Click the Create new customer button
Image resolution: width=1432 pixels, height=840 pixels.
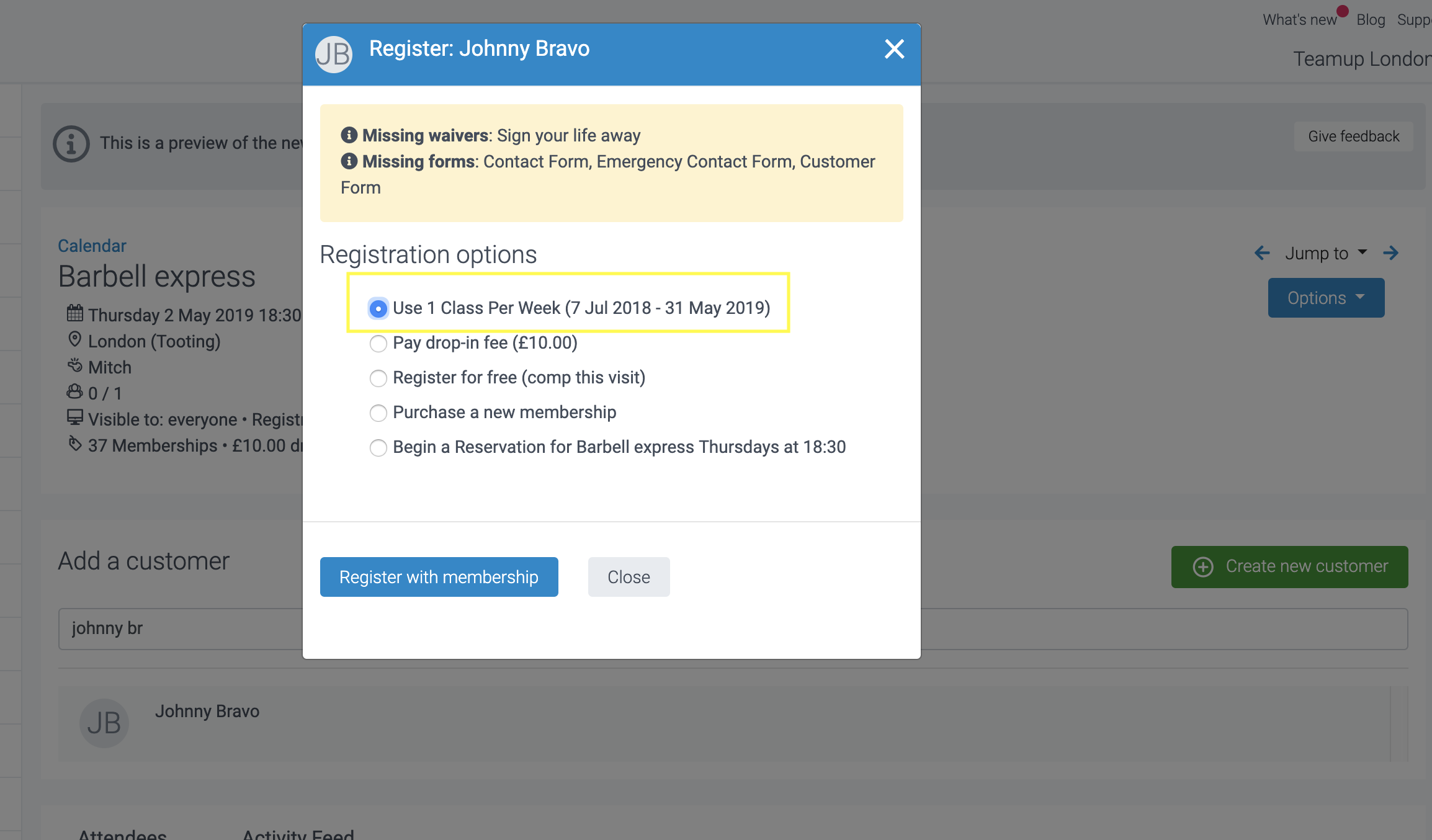coord(1289,566)
